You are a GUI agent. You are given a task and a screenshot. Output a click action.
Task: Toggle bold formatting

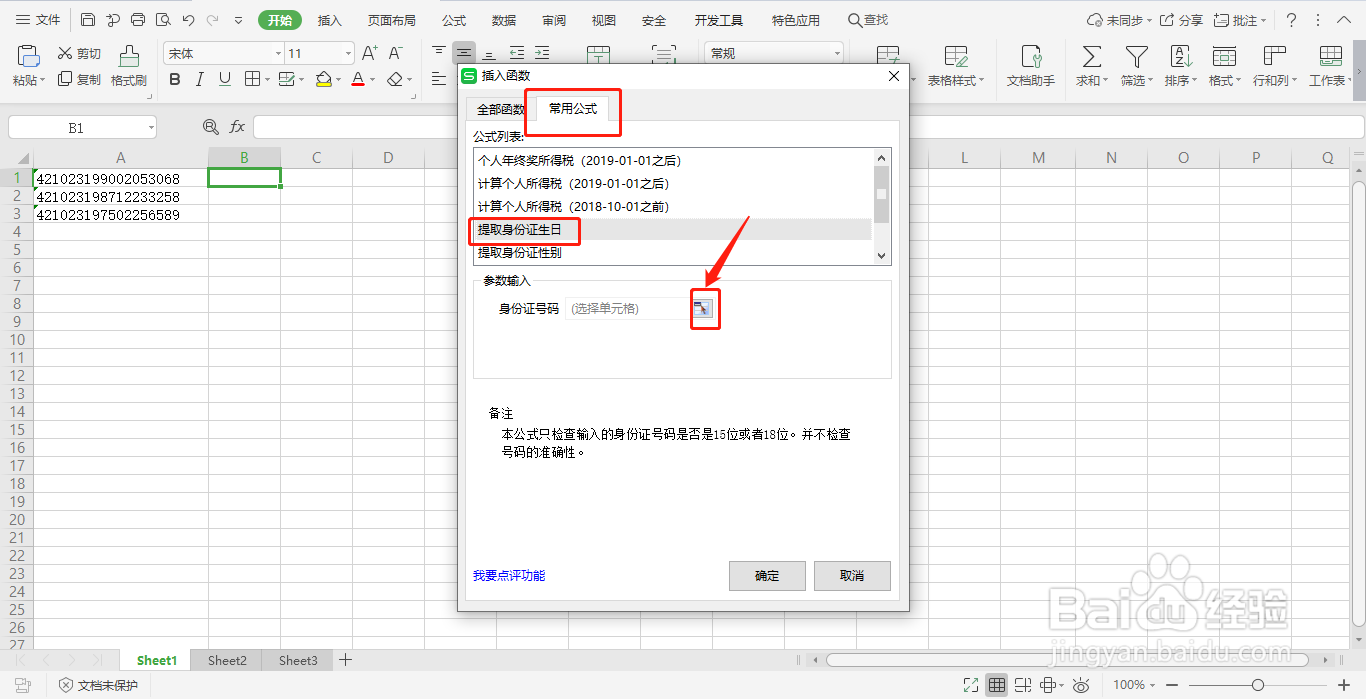(175, 79)
